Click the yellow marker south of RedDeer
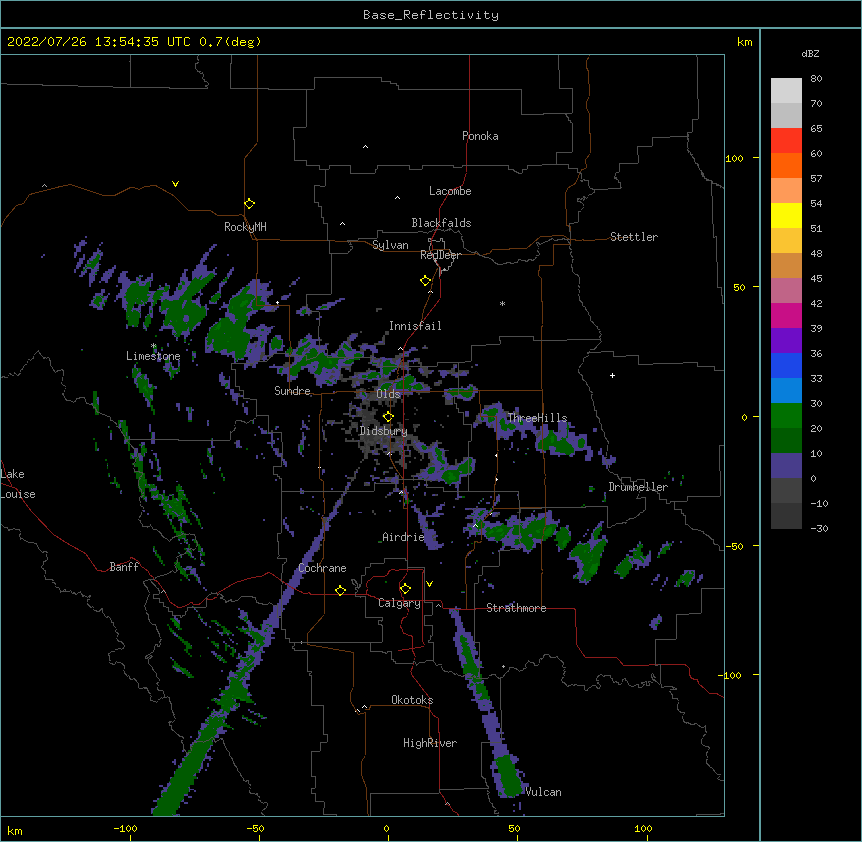 [x=426, y=281]
